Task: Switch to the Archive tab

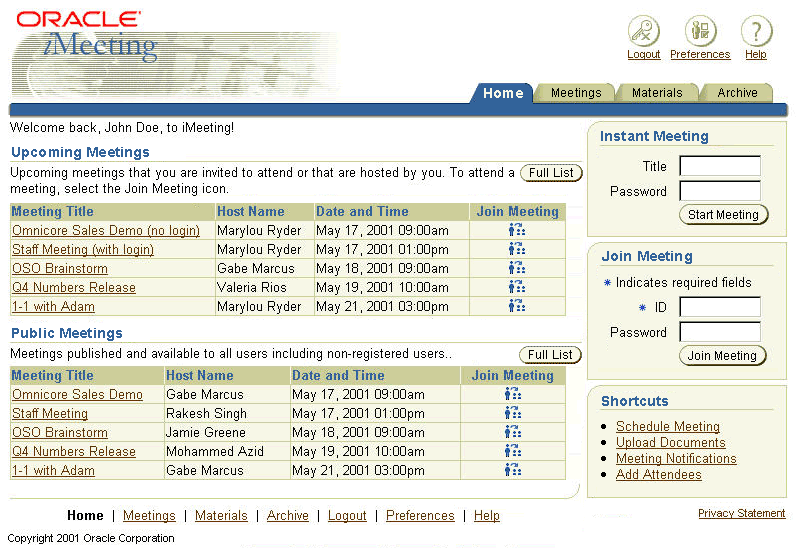Action: [737, 93]
